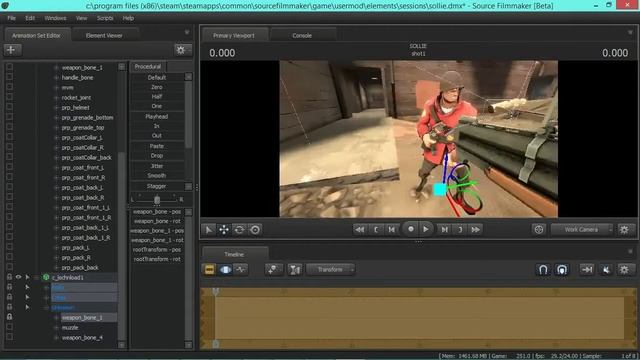Switch to the Graph Editor mode
640x360 pixels.
coord(241,270)
